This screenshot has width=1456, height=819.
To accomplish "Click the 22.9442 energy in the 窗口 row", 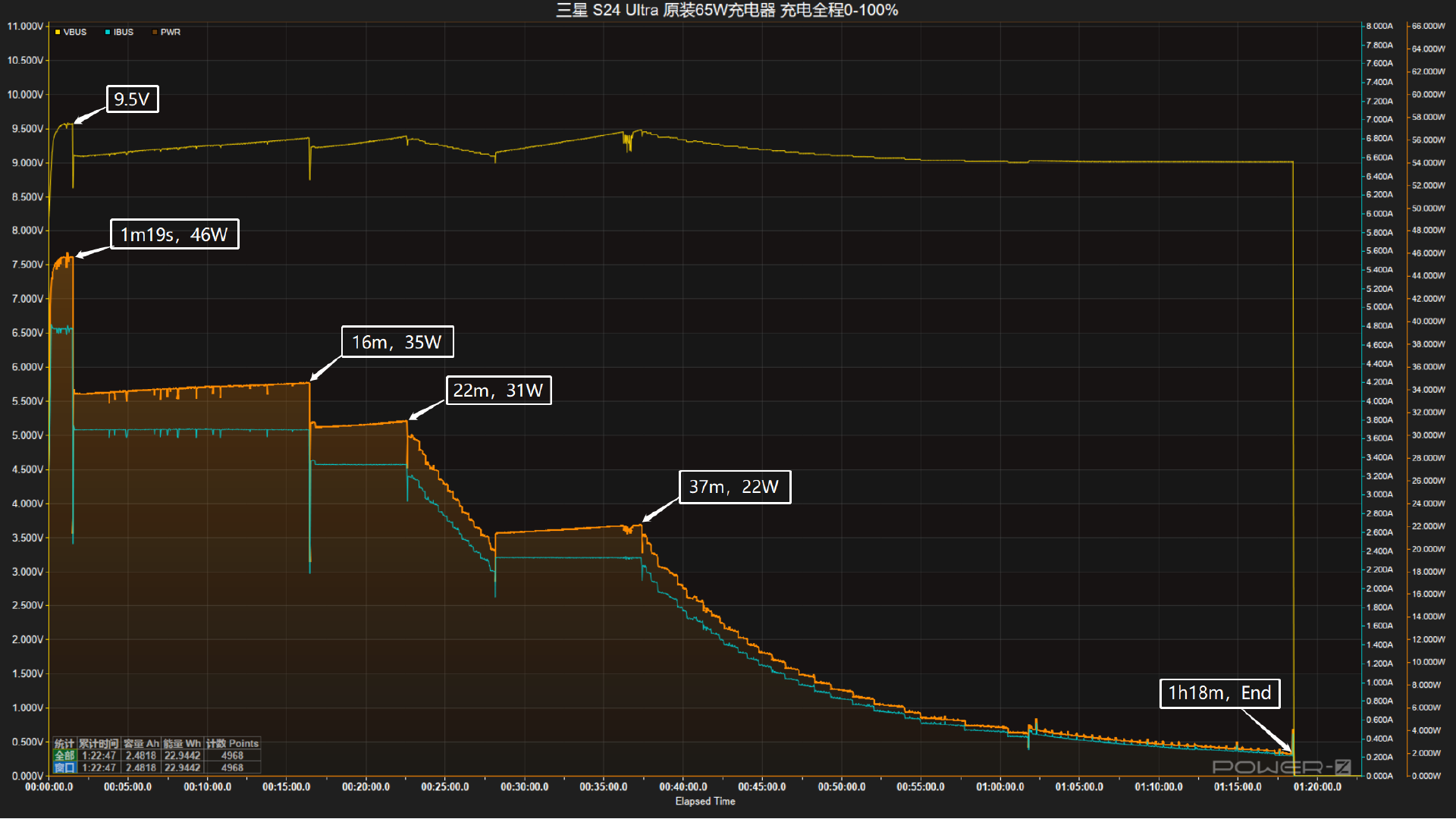I will 182,767.
